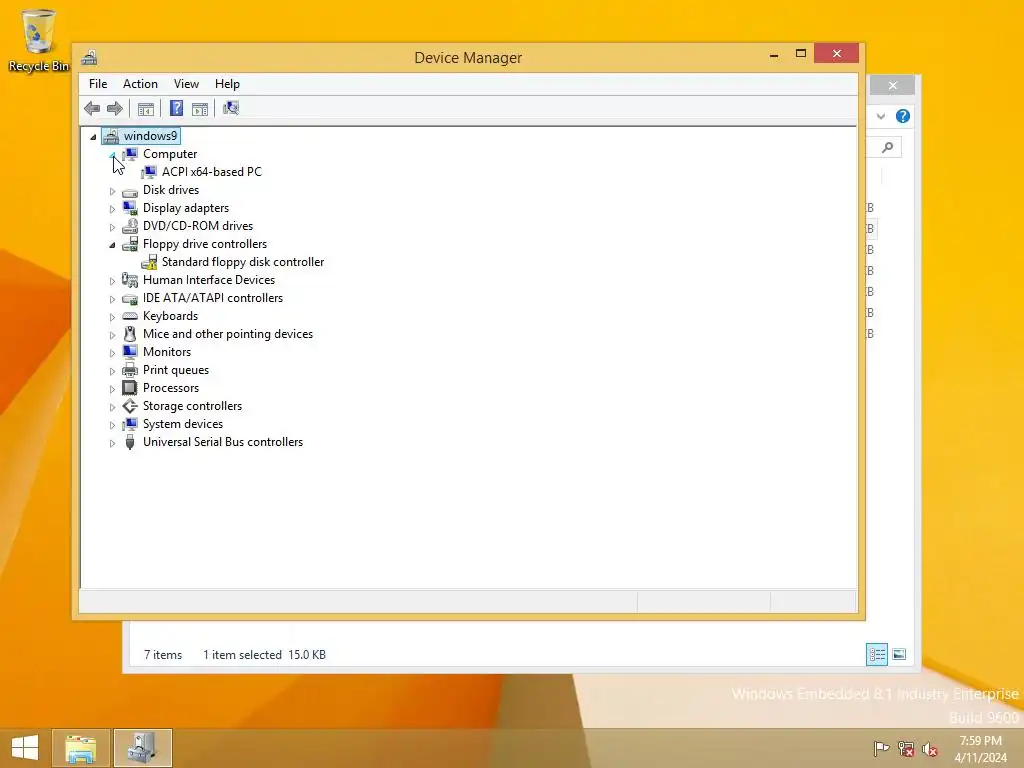The width and height of the screenshot is (1024, 768).
Task: Click the Floppy drive controllers icon
Action: (x=130, y=244)
